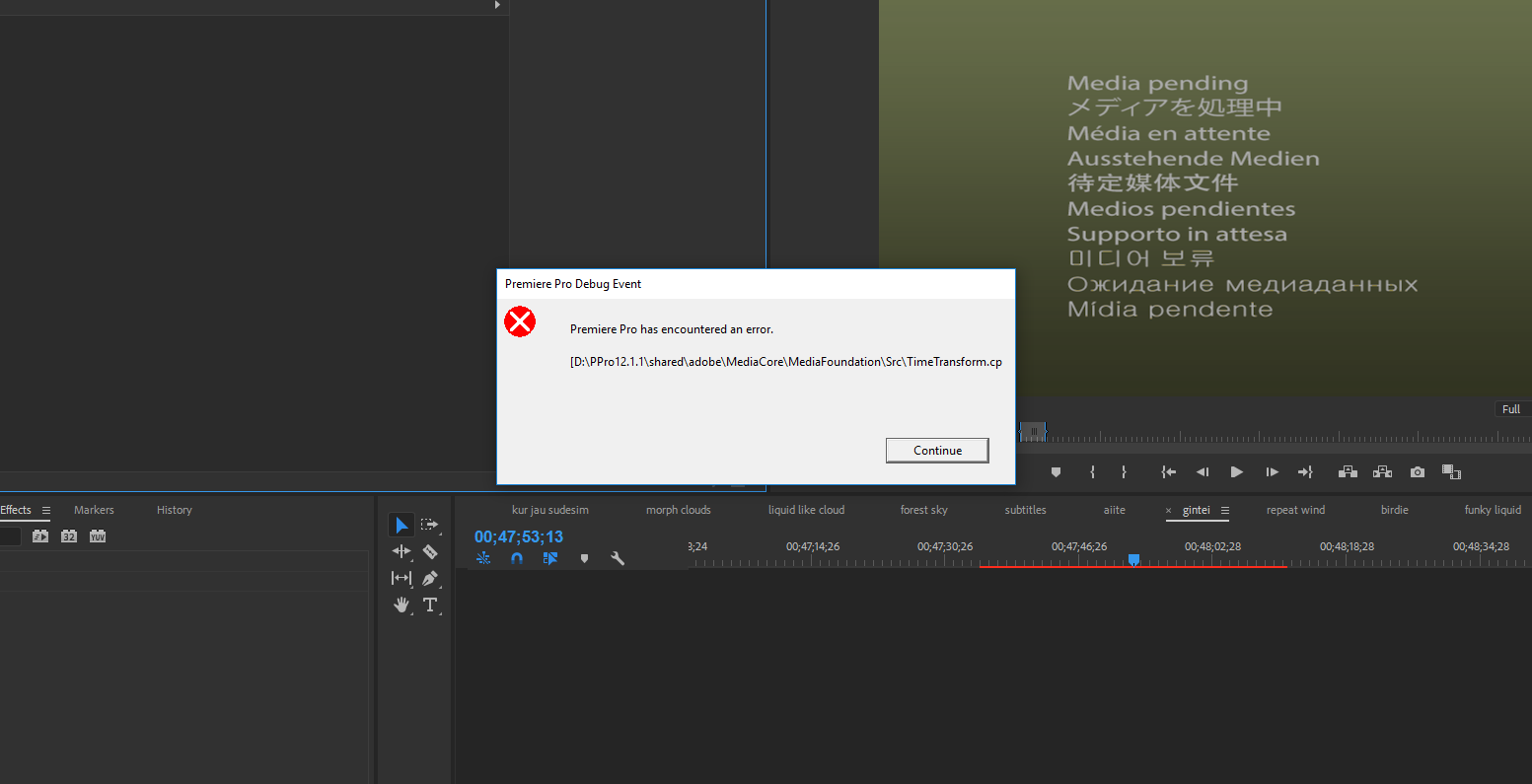
Task: Filter by YUV Effects icon
Action: coord(98,536)
